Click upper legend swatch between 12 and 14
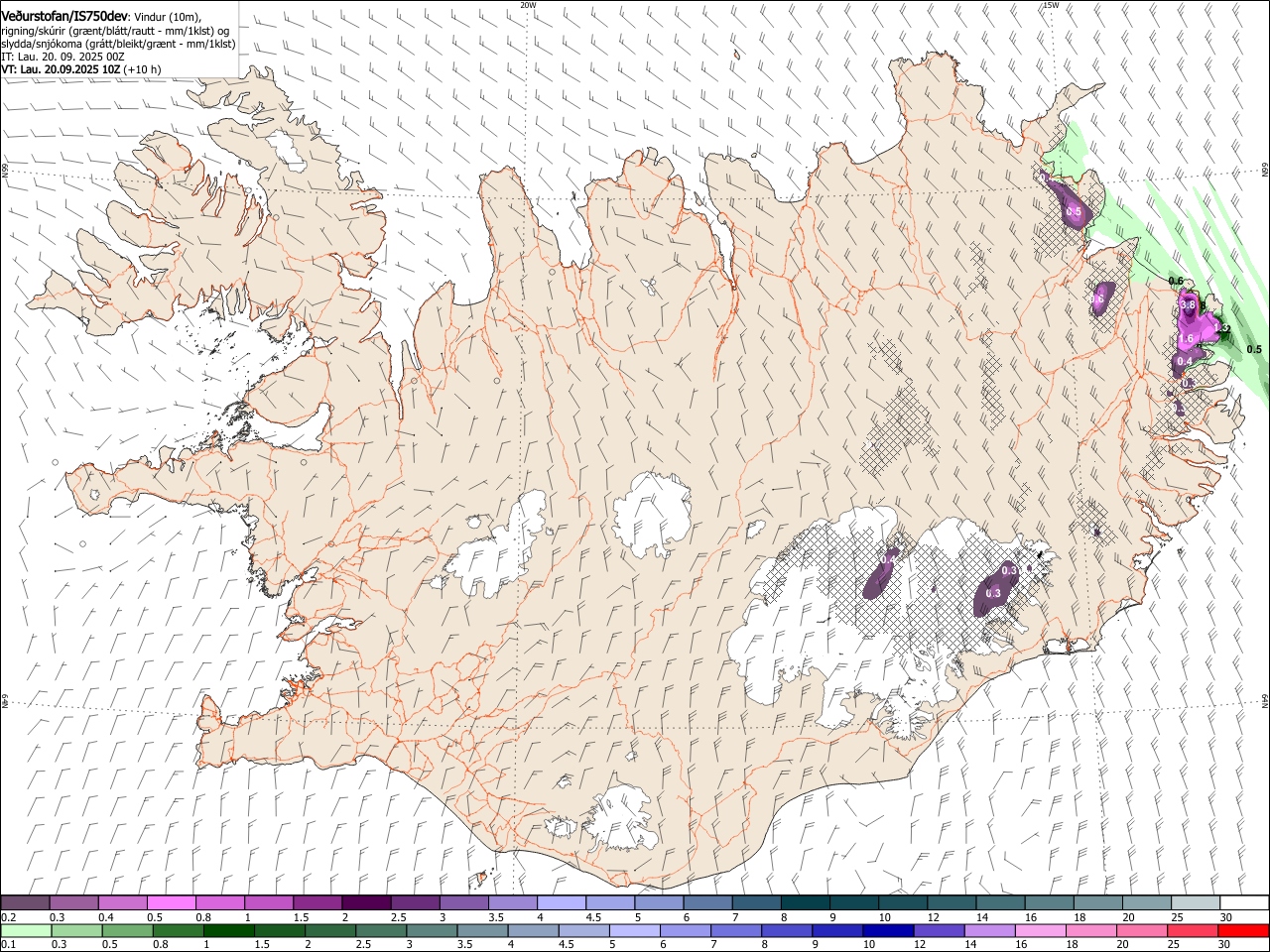Viewport: 1270px width, 952px height. click(x=951, y=903)
